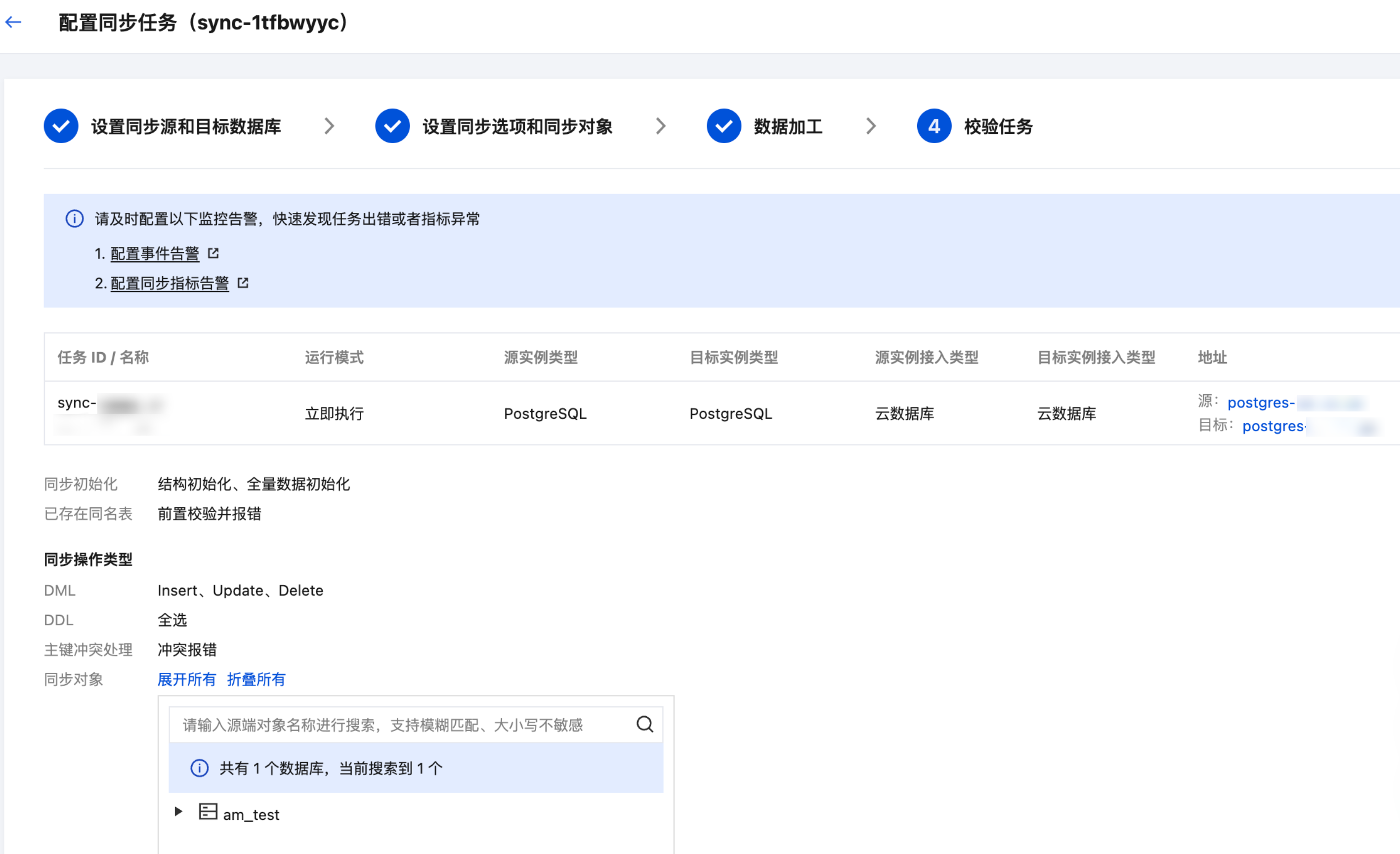This screenshot has width=1400, height=854.
Task: Select the 设置同步源和目标数据库 step label
Action: click(x=186, y=126)
